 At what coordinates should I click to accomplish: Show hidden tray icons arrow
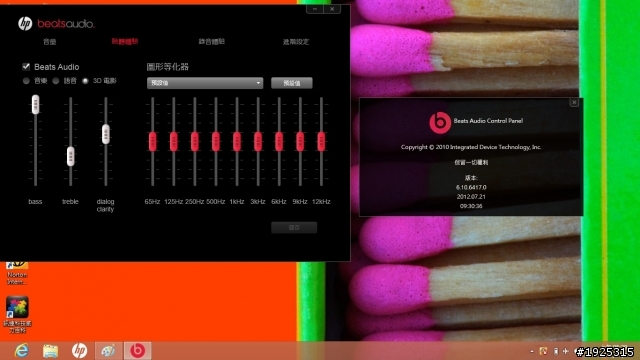[532, 351]
